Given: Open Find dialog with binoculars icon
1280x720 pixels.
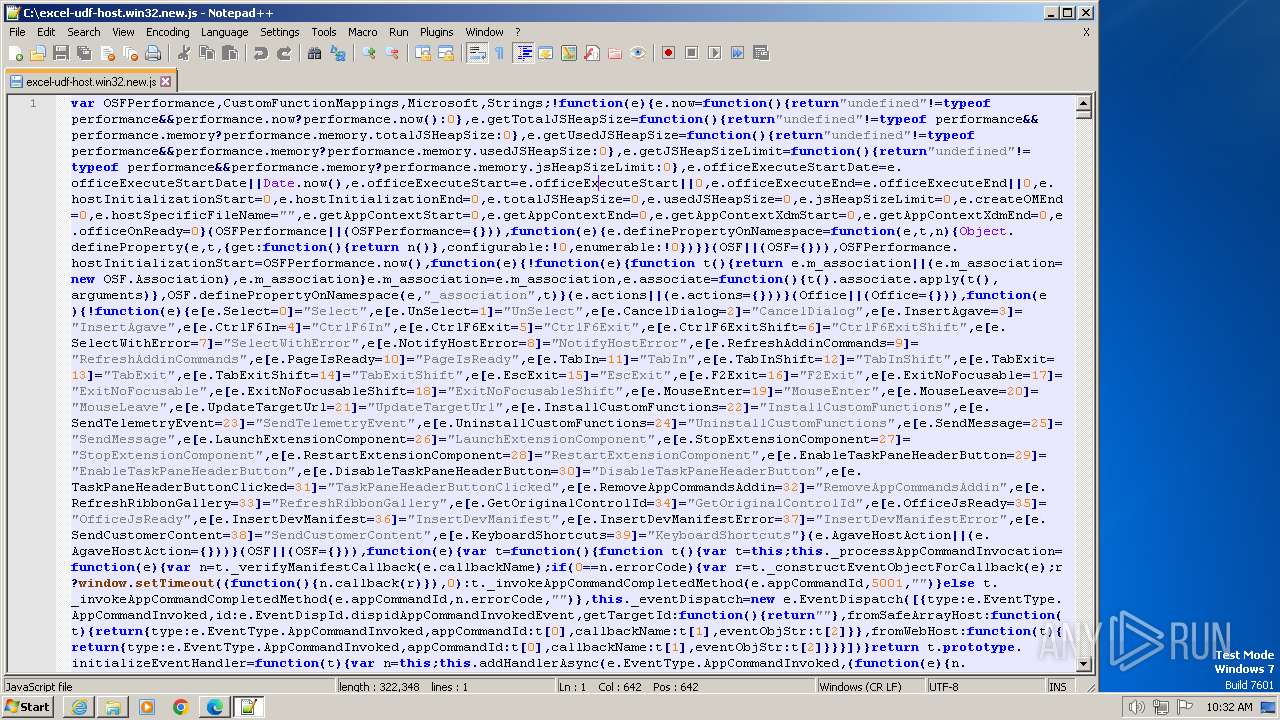Looking at the screenshot, I should tap(314, 53).
